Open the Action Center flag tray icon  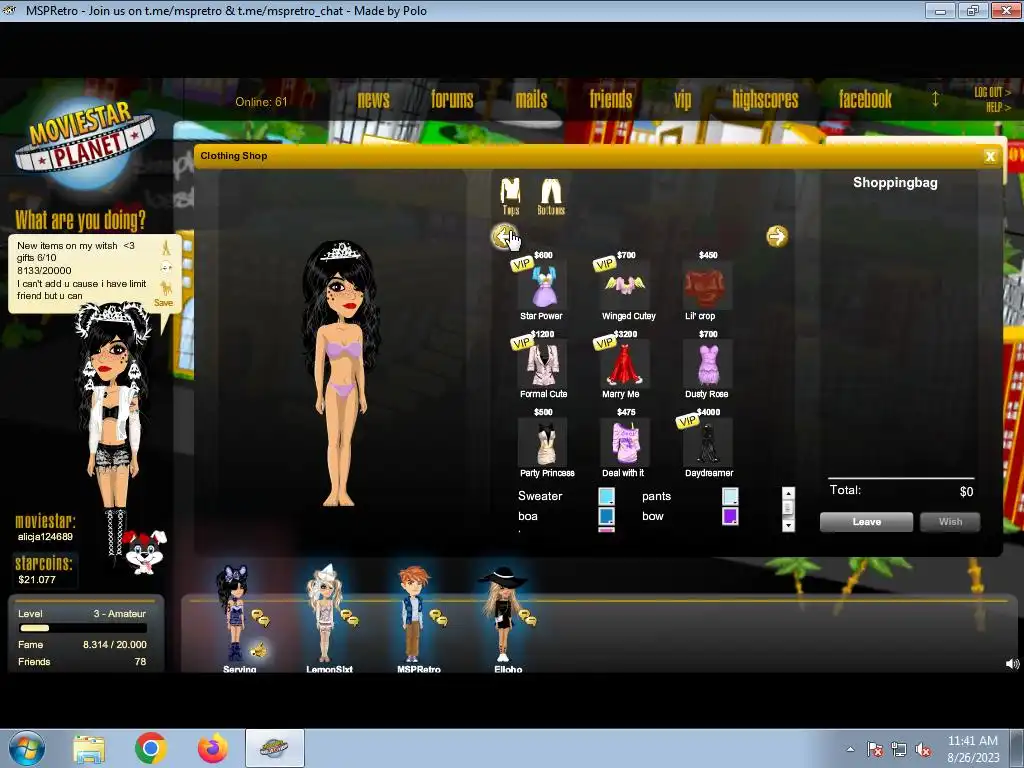874,750
